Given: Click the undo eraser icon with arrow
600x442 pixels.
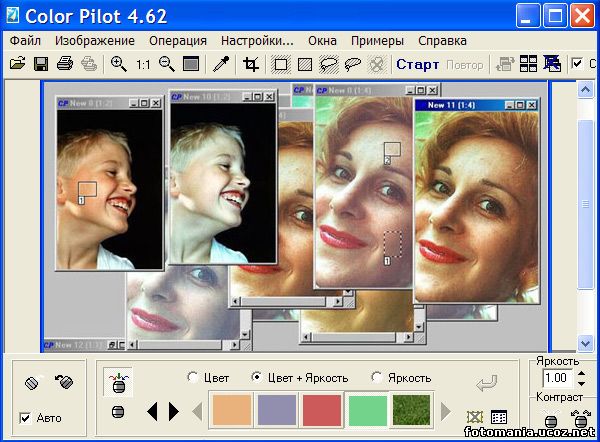Looking at the screenshot, I should coord(64,381).
